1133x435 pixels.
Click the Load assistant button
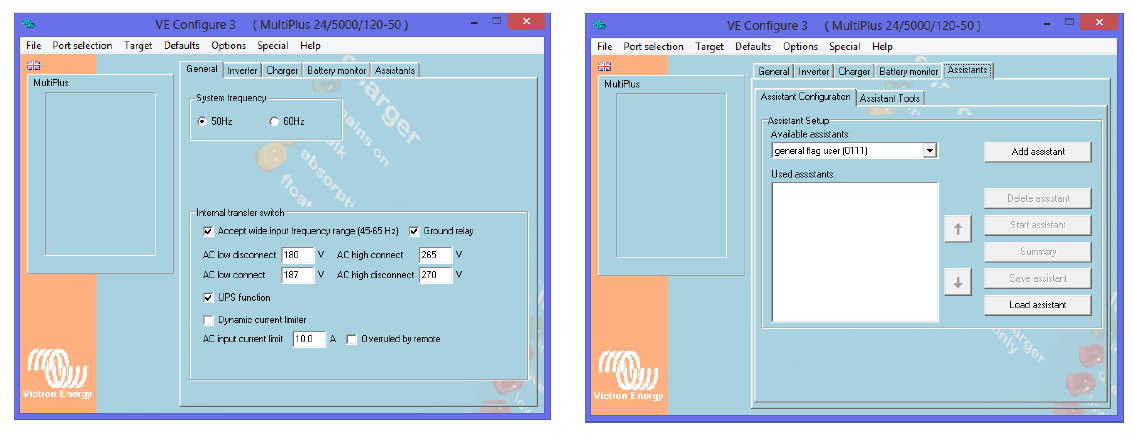tap(1037, 305)
